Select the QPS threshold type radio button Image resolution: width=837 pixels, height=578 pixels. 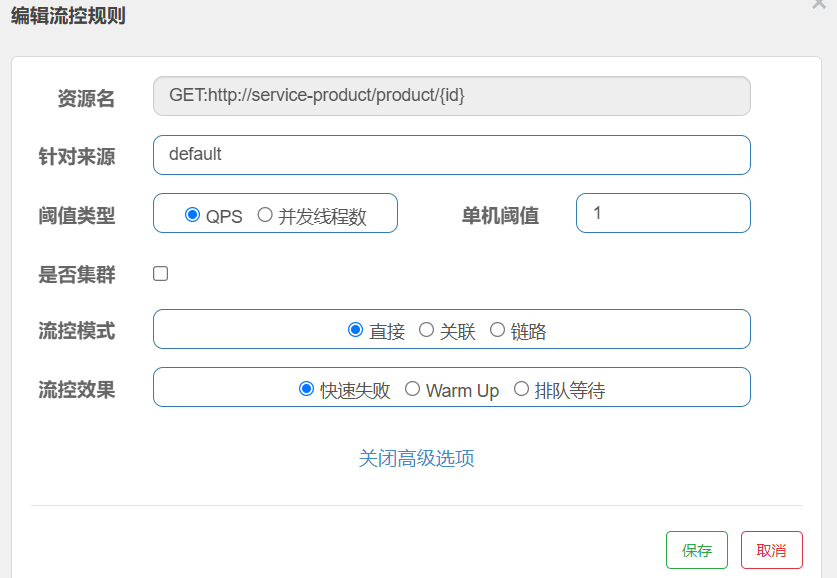click(192, 215)
